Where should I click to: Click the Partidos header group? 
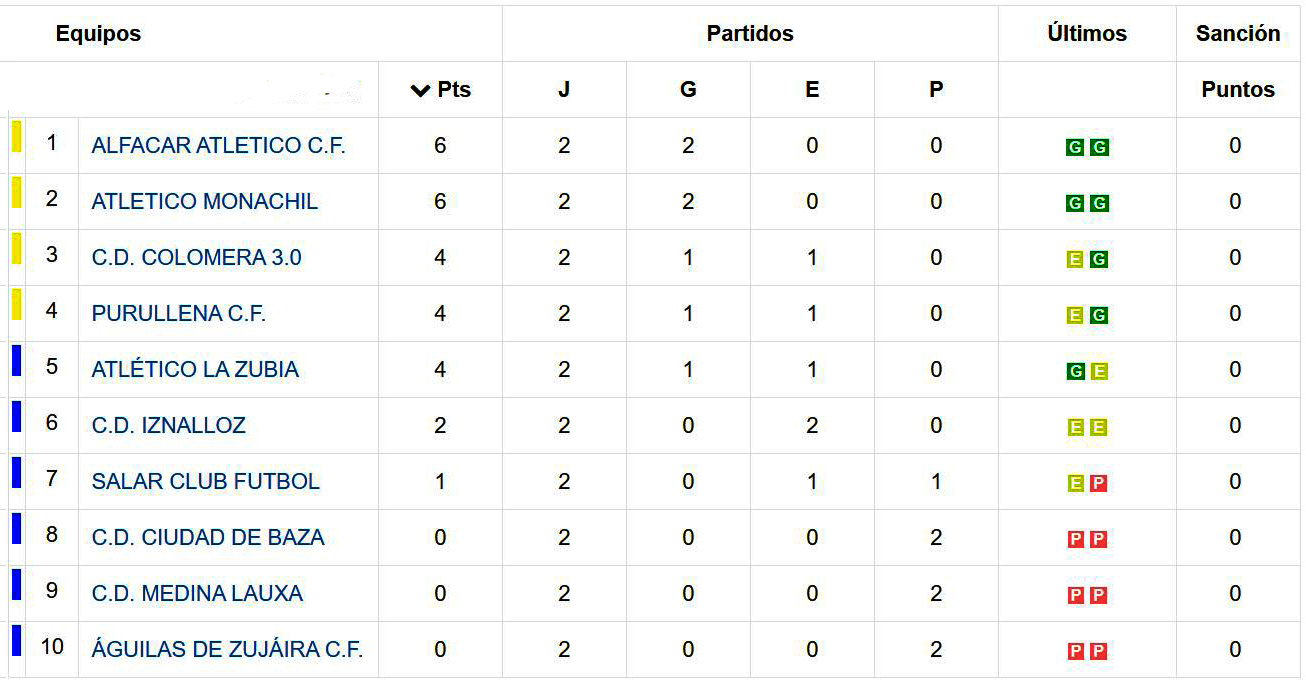[750, 34]
